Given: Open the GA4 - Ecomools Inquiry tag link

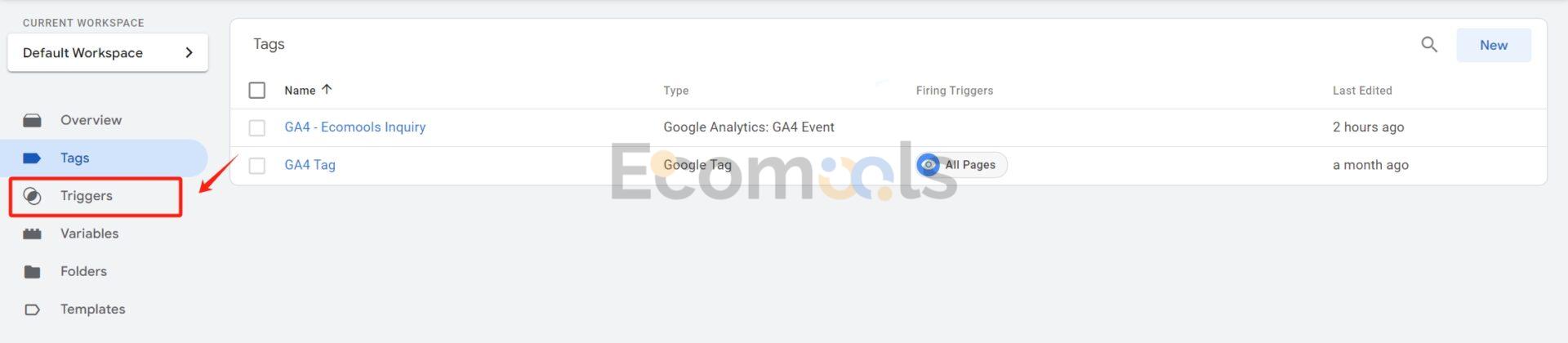Looking at the screenshot, I should (354, 127).
